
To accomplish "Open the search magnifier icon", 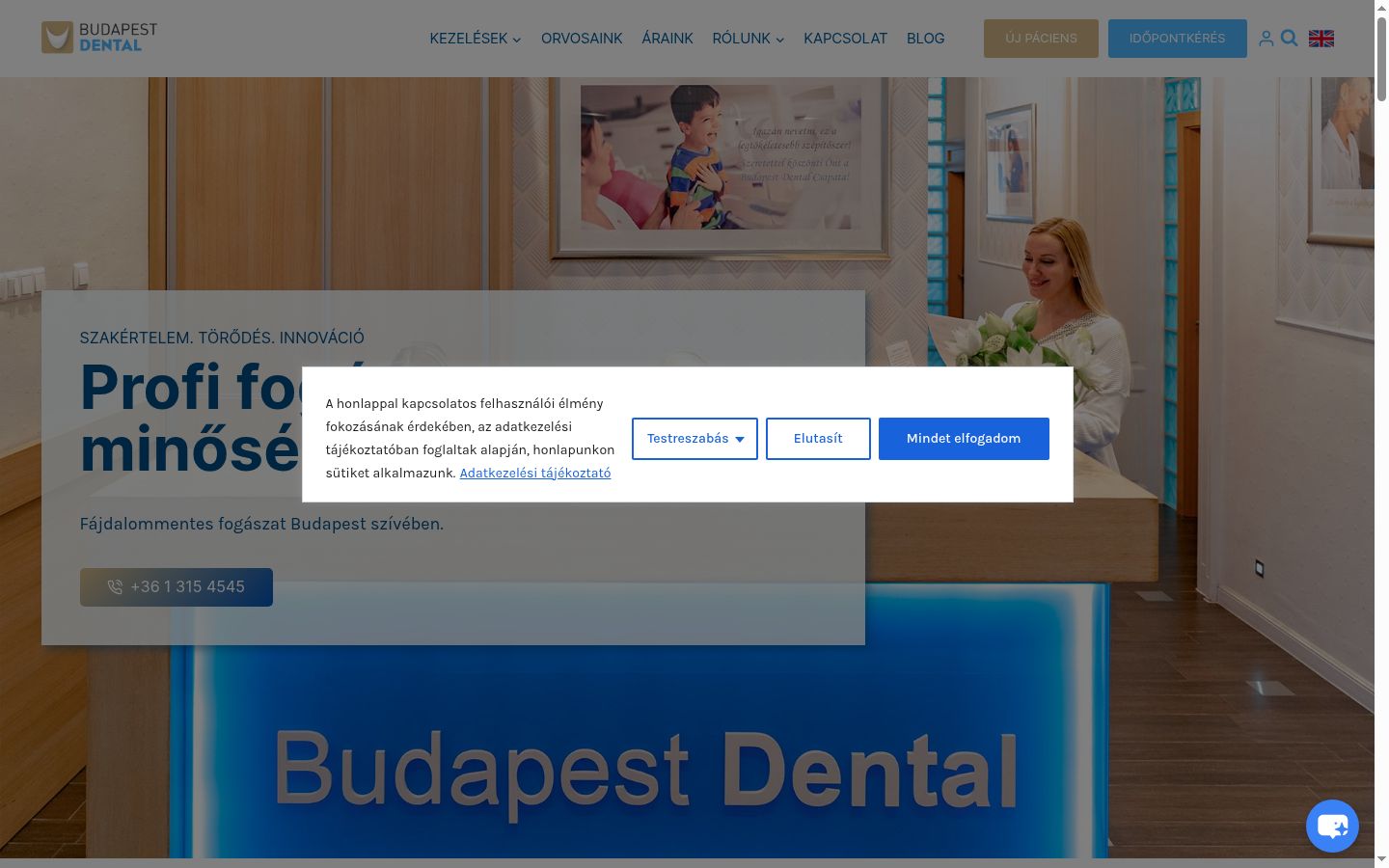I will (1290, 39).
